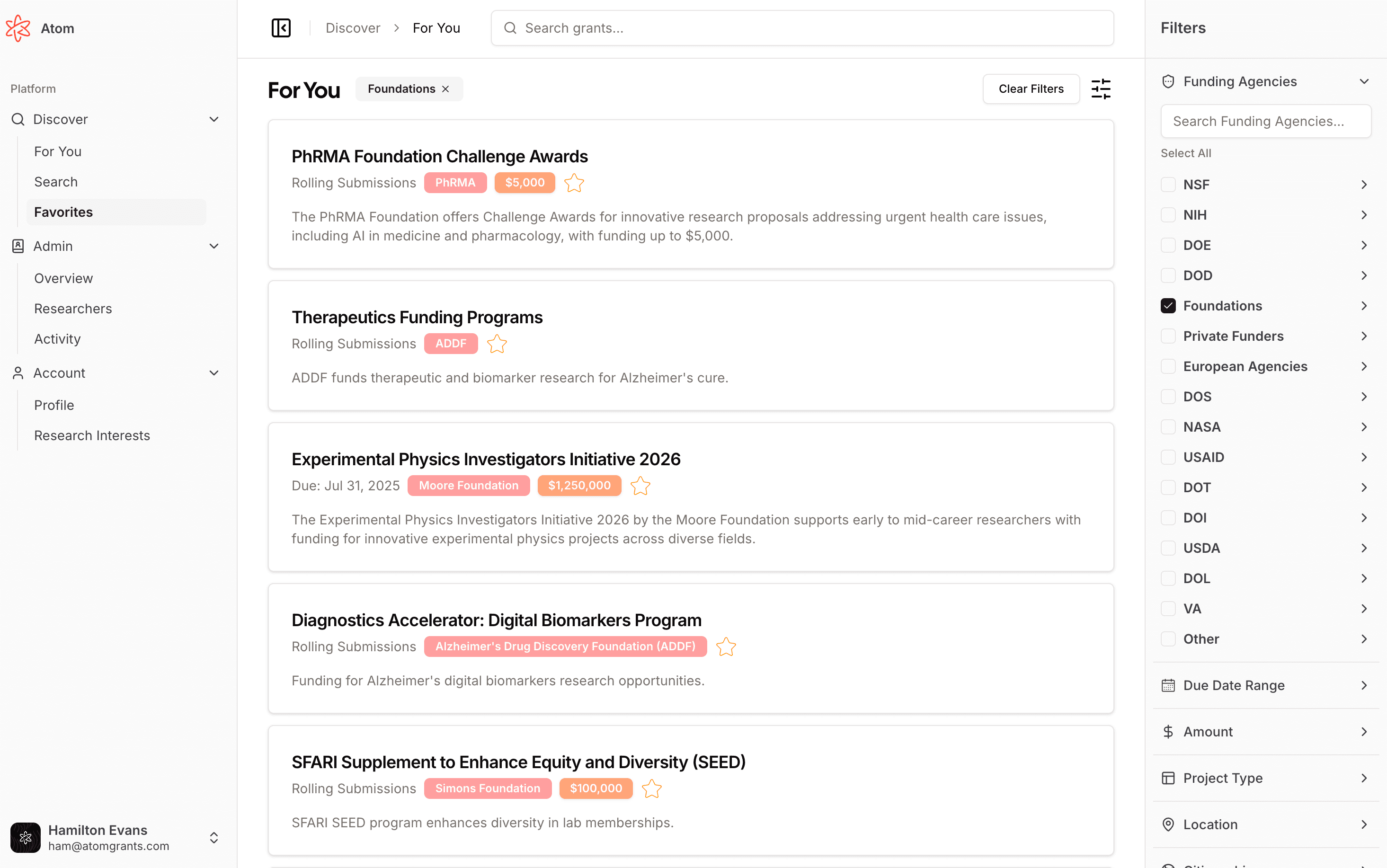Expand the Due Date Range filter
The image size is (1387, 868).
point(1265,685)
